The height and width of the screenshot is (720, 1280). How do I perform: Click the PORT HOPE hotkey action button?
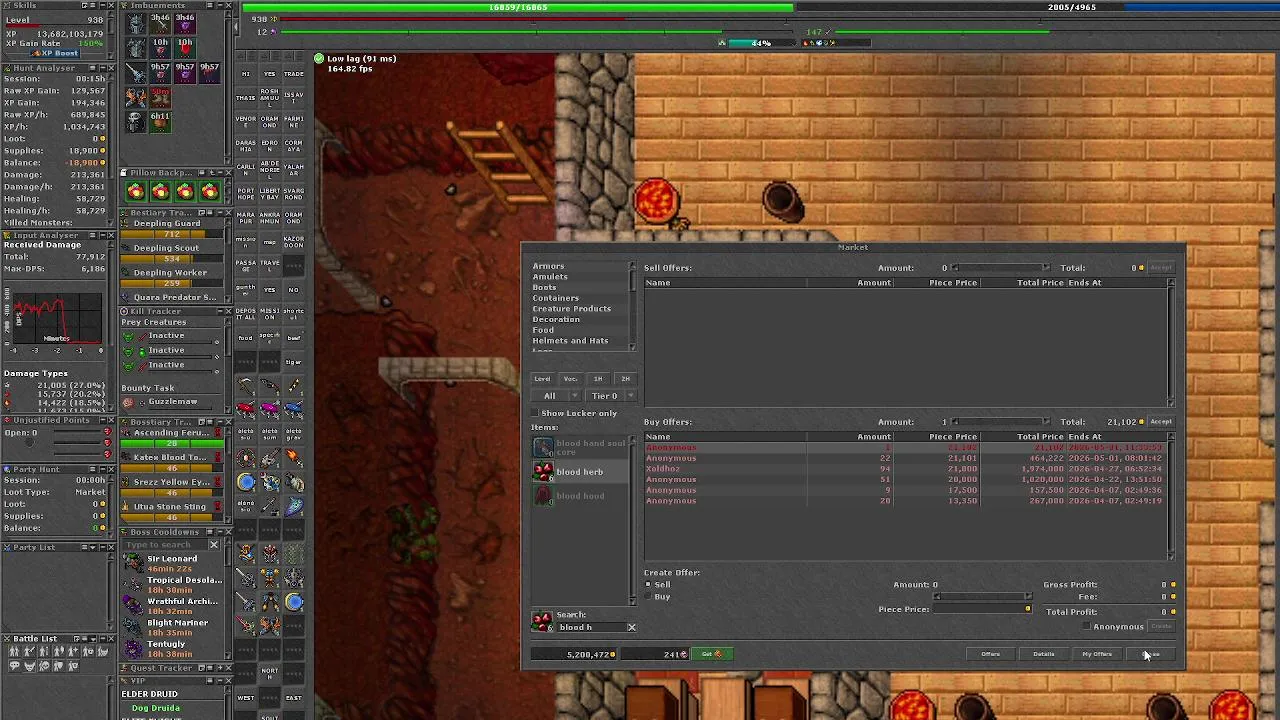point(245,193)
